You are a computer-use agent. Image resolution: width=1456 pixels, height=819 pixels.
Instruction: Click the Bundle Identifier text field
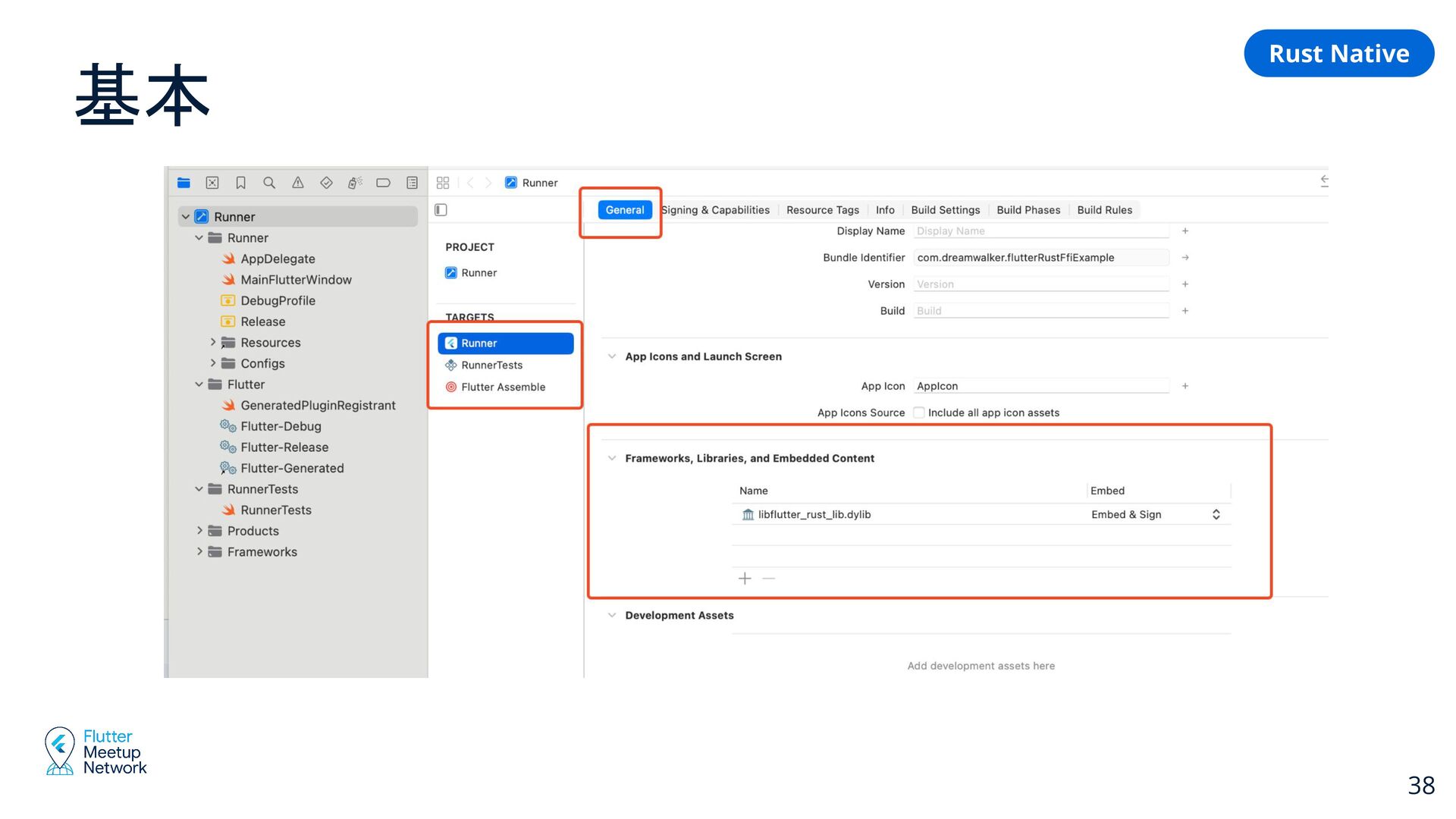[x=1040, y=258]
